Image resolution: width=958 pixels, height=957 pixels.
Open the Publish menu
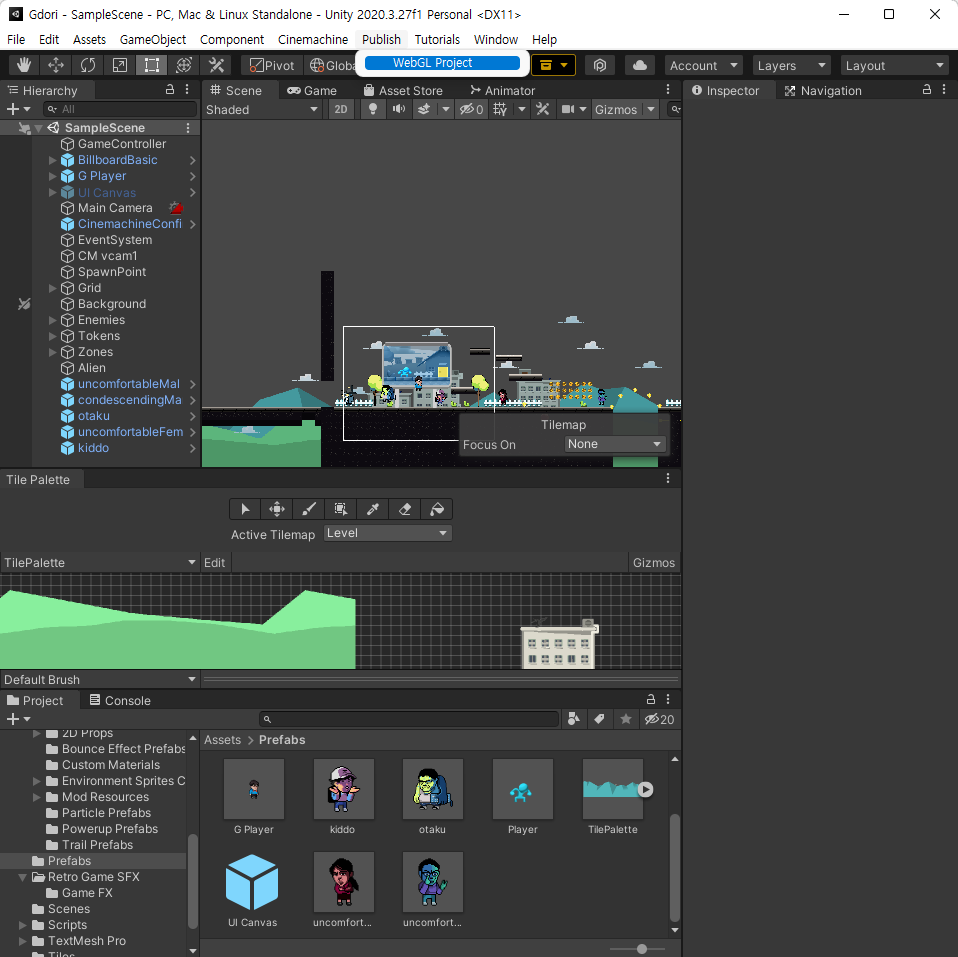coord(381,39)
